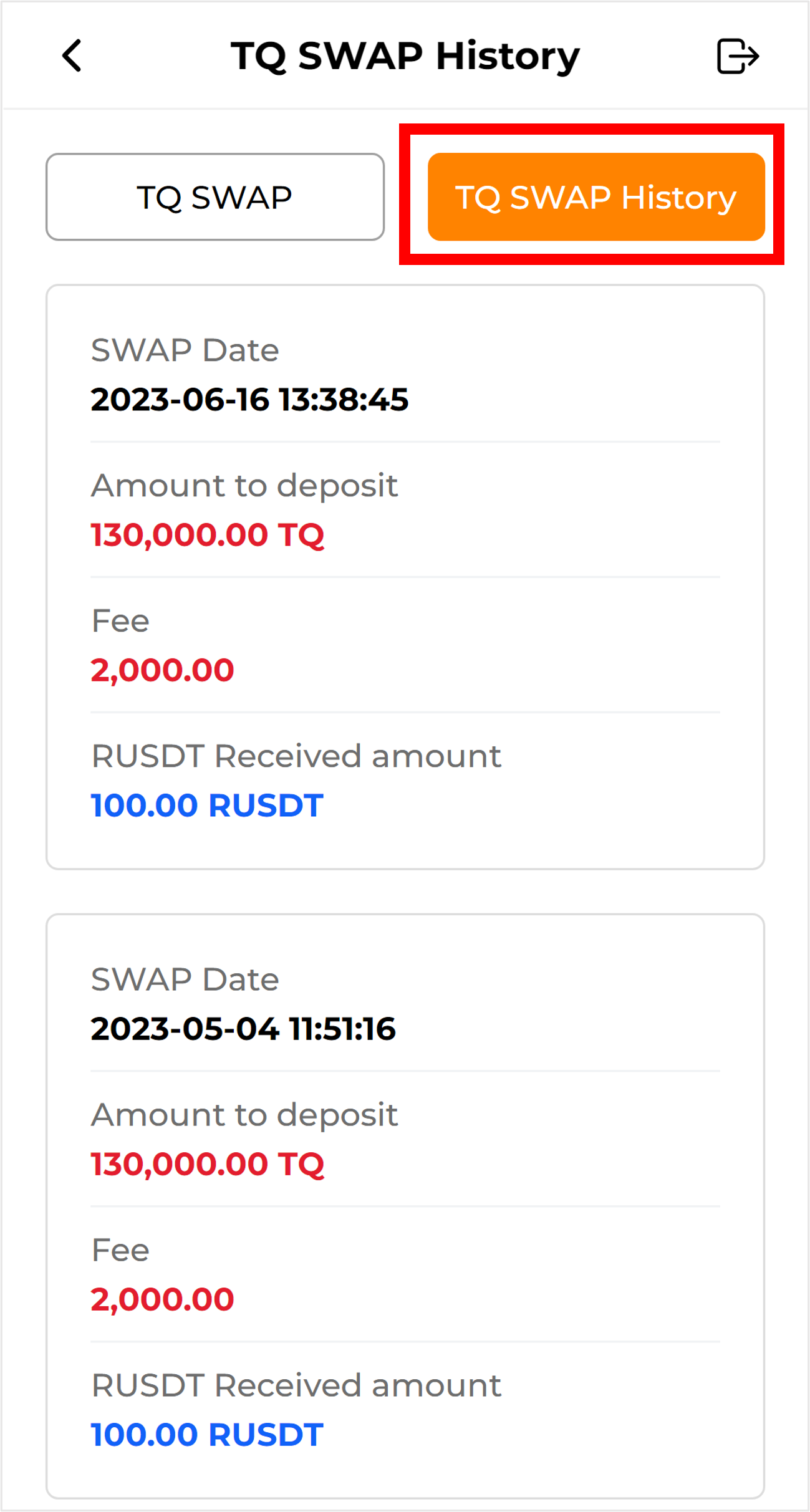Image resolution: width=810 pixels, height=1512 pixels.
Task: Select the orange TQ SWAP History tab
Action: point(595,197)
